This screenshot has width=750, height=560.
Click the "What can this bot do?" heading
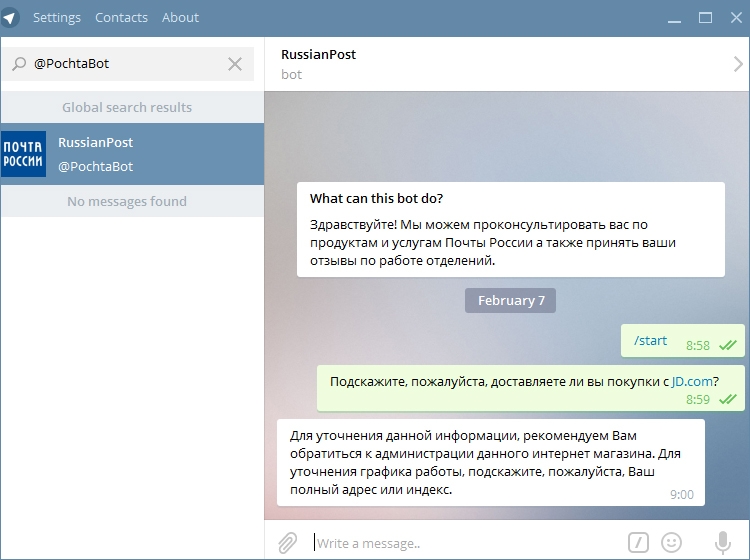click(x=376, y=198)
